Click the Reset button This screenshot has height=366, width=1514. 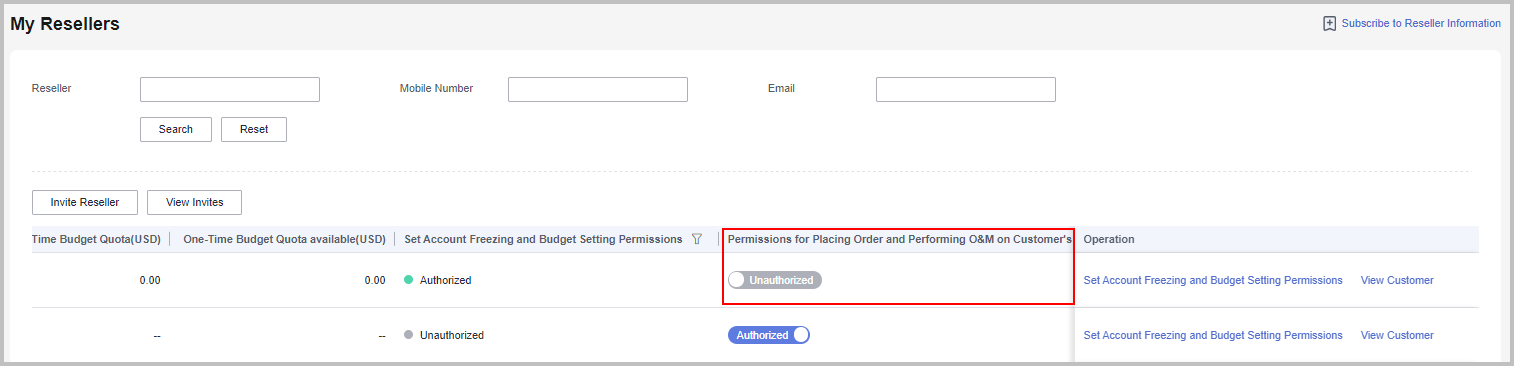tap(254, 129)
